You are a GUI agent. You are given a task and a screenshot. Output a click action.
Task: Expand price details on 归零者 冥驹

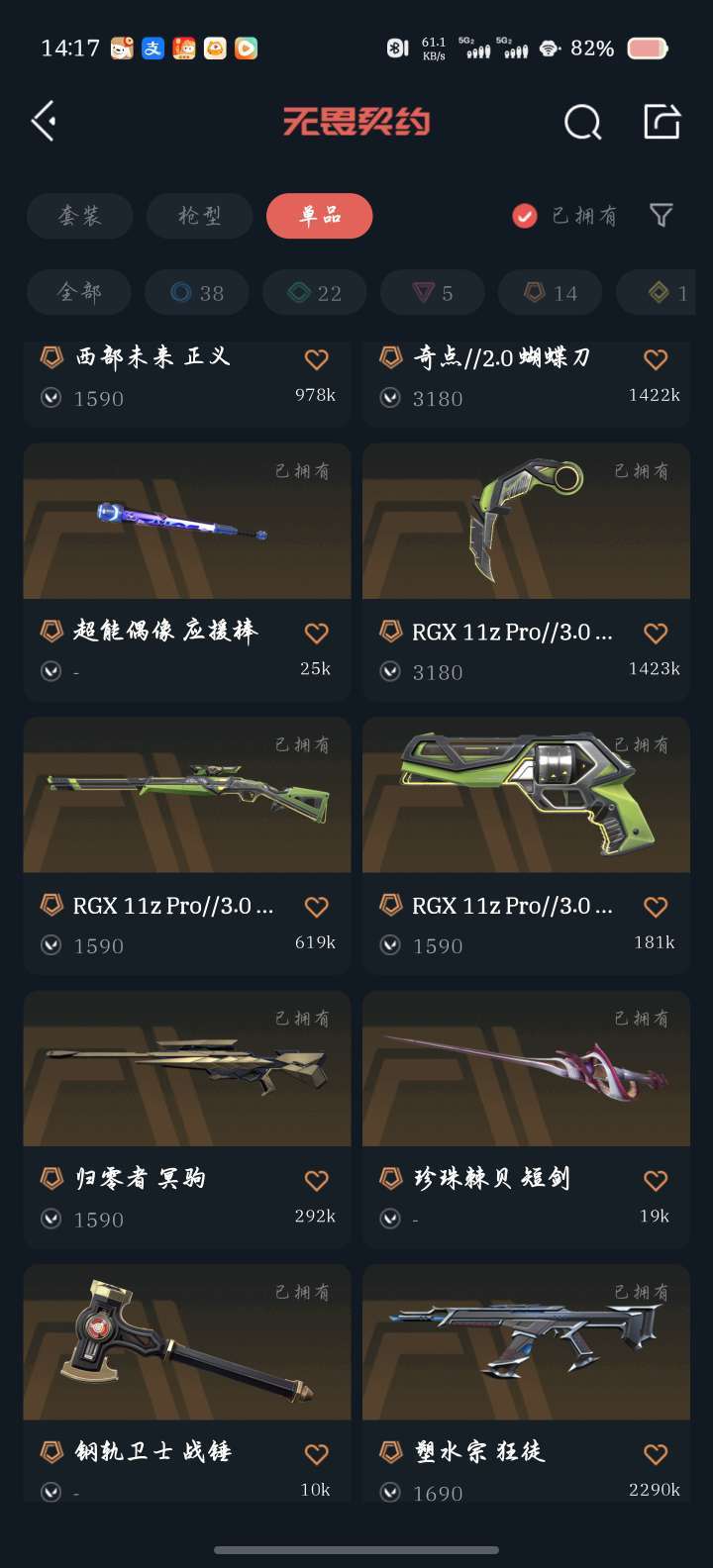pos(51,1220)
